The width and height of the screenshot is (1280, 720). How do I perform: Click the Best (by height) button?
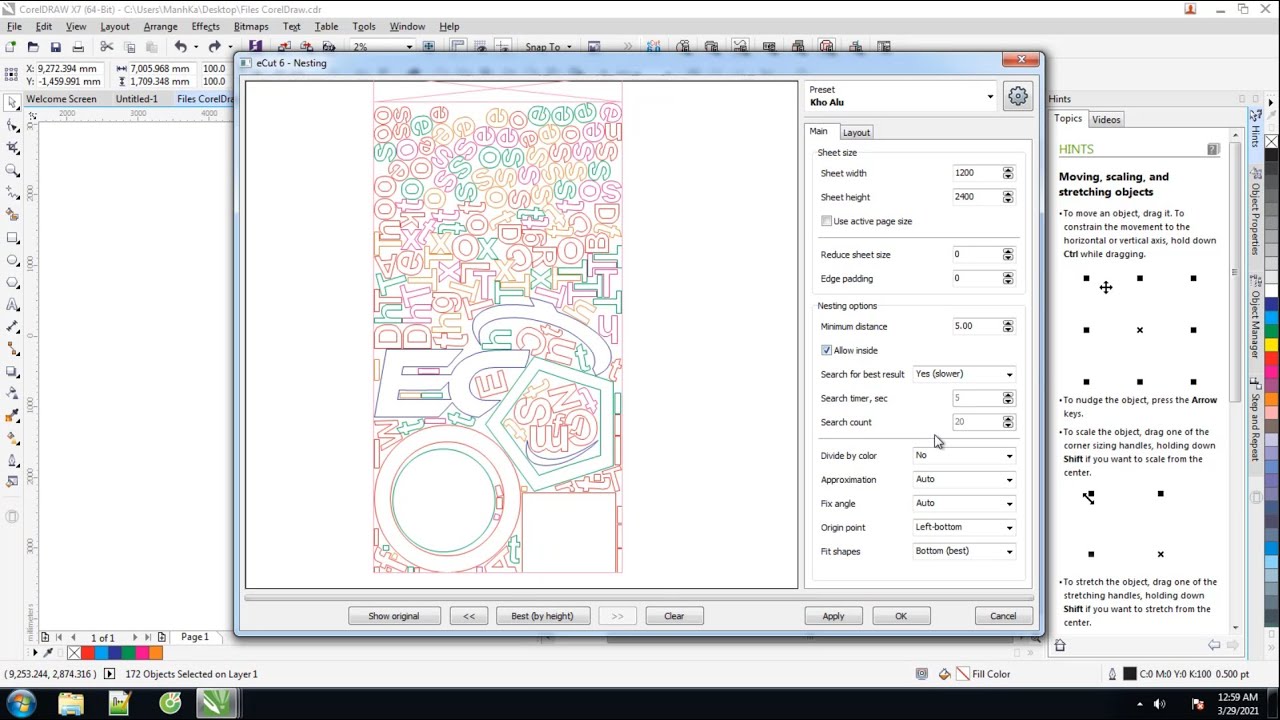[542, 616]
